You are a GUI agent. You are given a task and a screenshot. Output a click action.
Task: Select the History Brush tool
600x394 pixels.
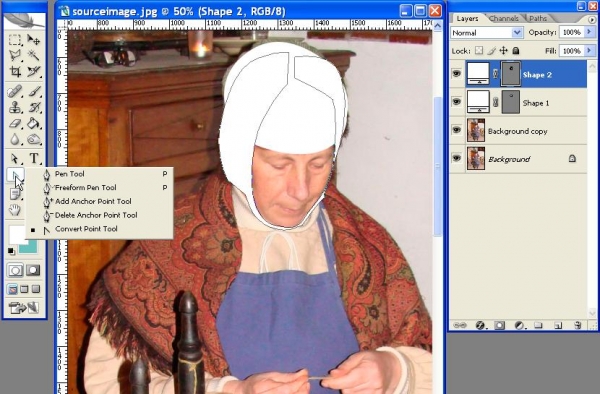click(34, 107)
